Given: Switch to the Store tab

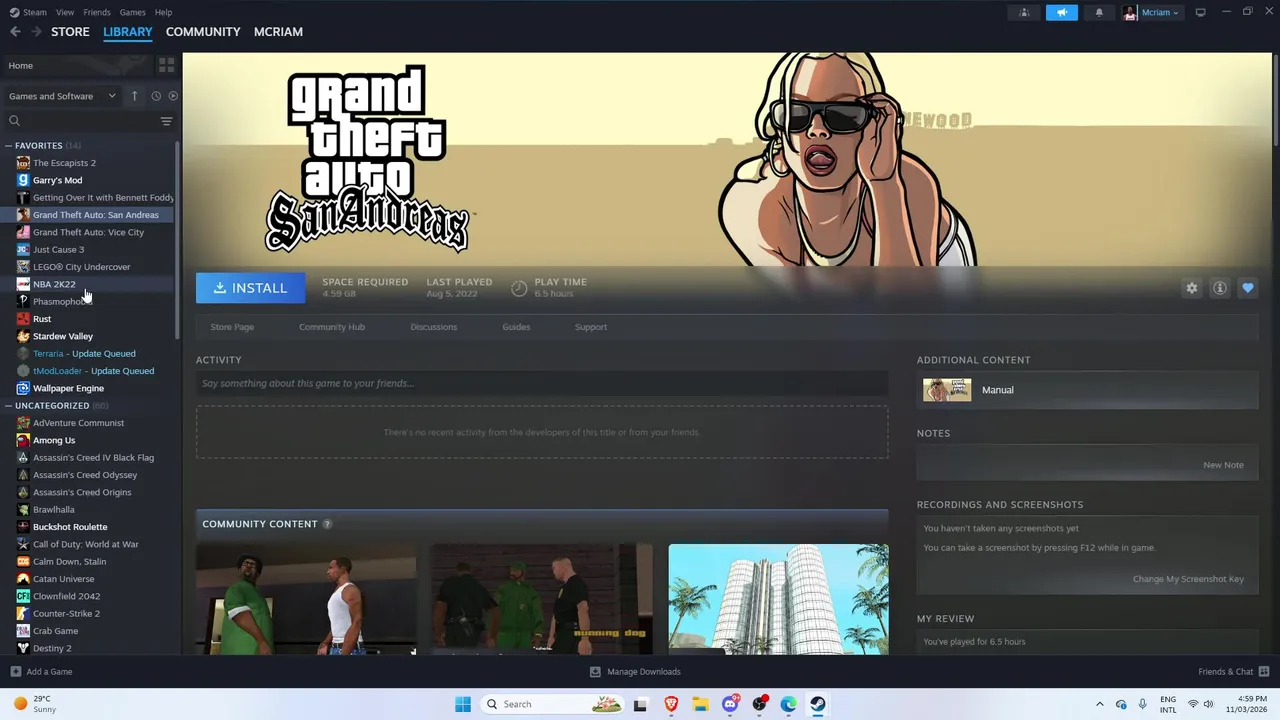Looking at the screenshot, I should (70, 32).
